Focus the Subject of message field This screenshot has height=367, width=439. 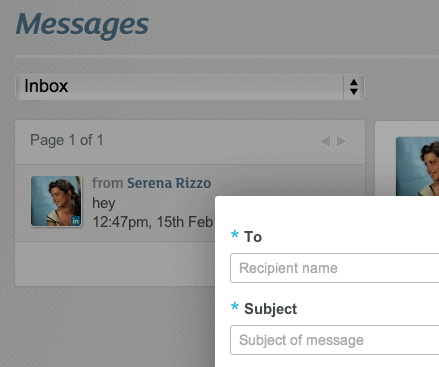[334, 340]
